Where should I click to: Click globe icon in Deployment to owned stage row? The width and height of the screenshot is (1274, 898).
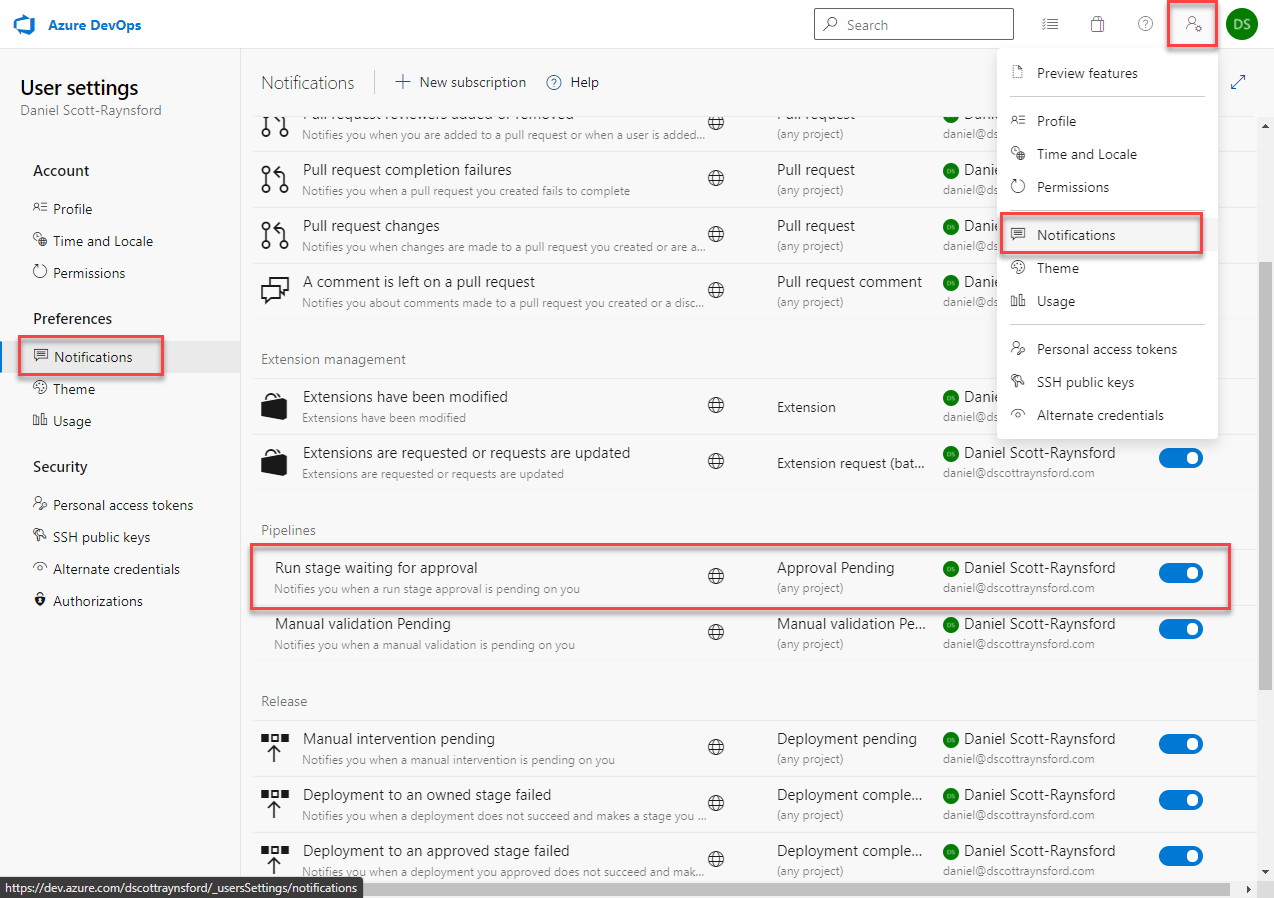pyautogui.click(x=716, y=803)
